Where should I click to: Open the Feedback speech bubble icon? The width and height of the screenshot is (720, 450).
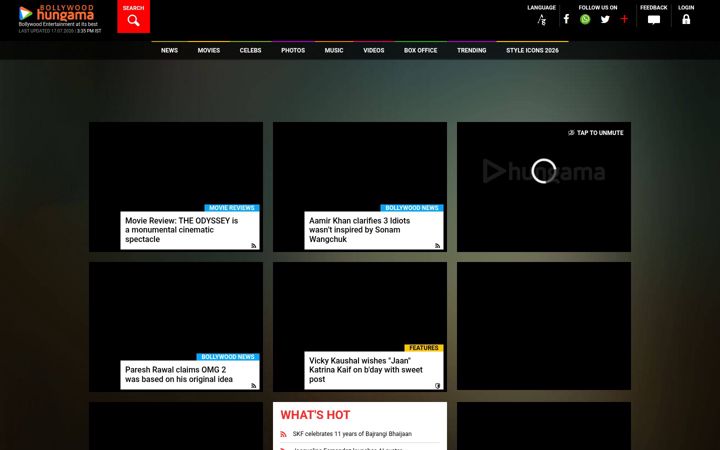[654, 20]
